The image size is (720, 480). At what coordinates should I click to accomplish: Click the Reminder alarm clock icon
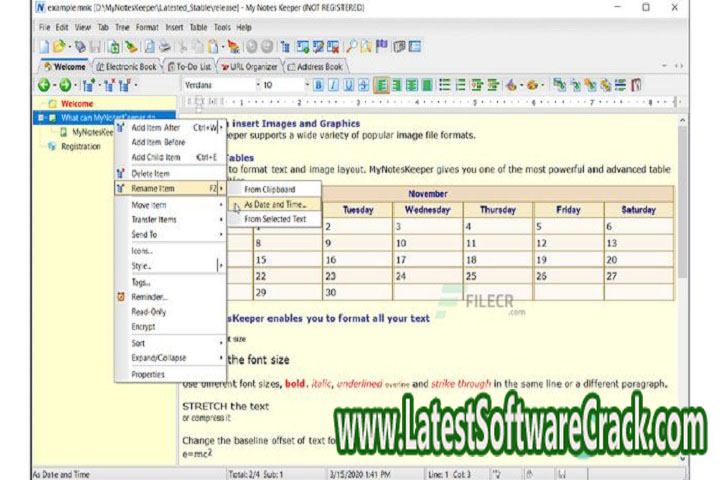[x=121, y=297]
